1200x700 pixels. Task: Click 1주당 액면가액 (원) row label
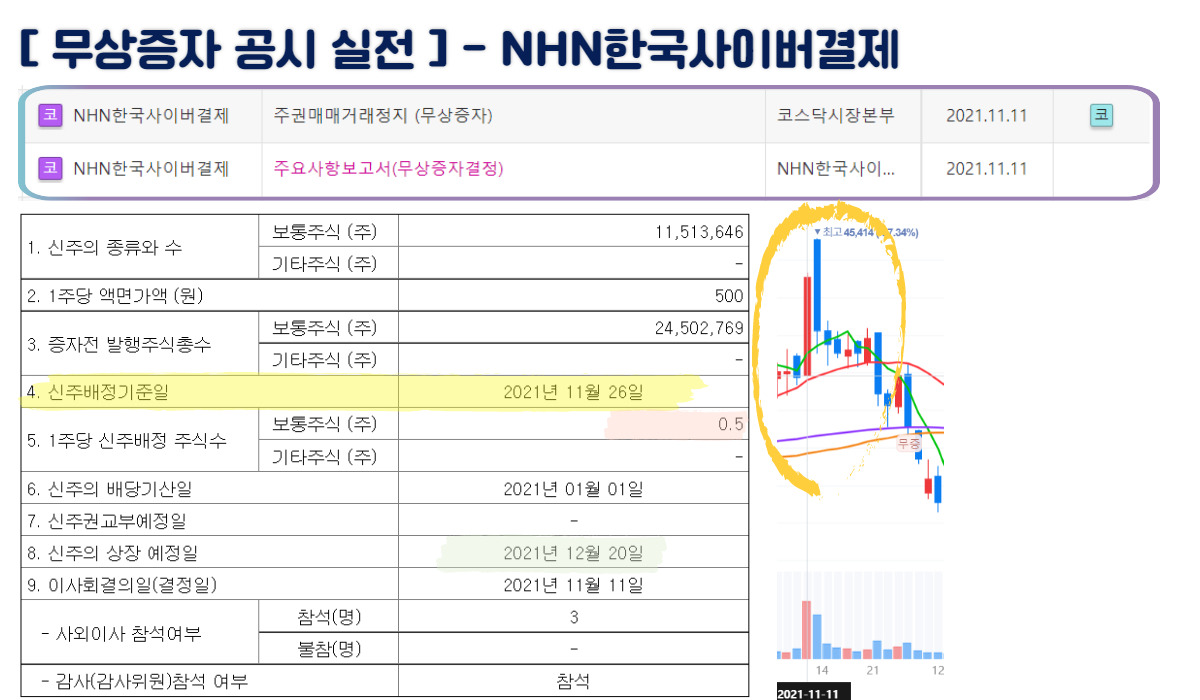tap(115, 296)
